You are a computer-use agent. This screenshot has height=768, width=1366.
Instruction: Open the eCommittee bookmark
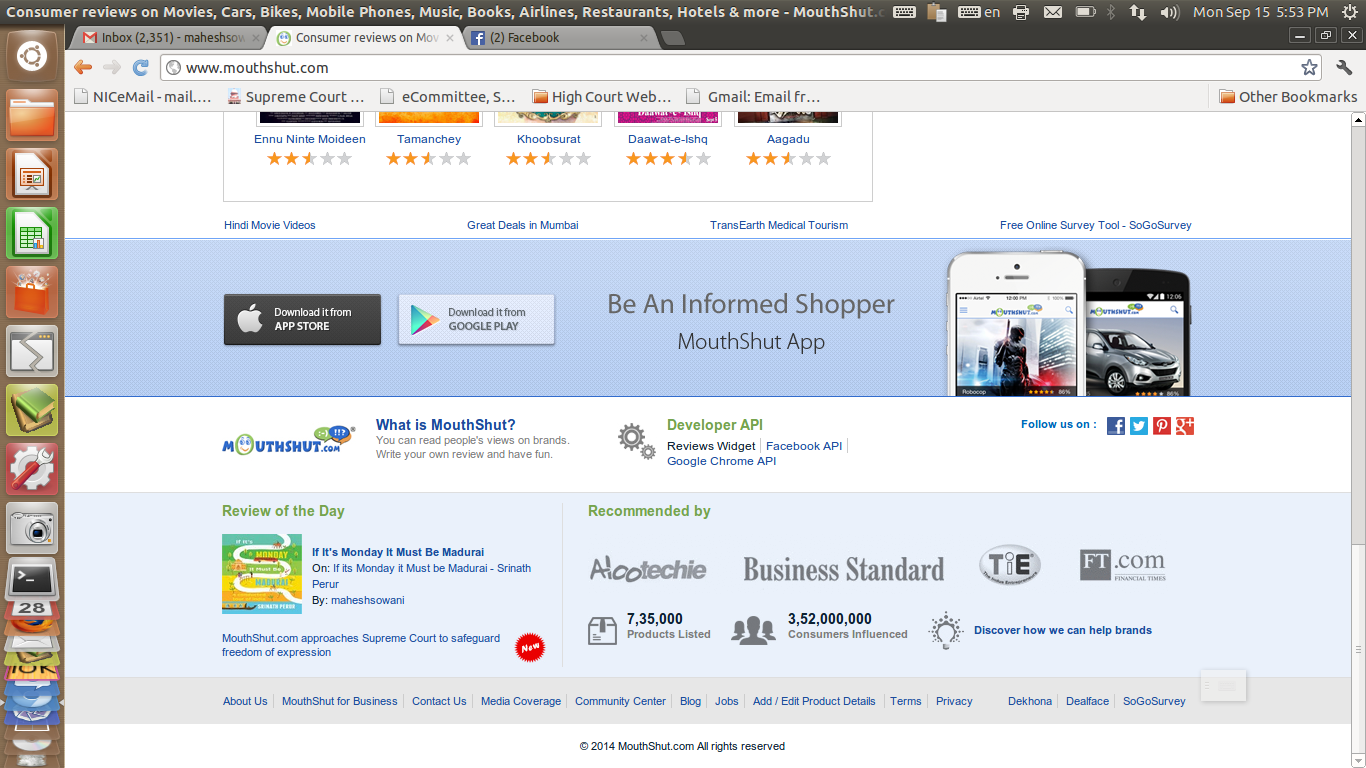448,97
